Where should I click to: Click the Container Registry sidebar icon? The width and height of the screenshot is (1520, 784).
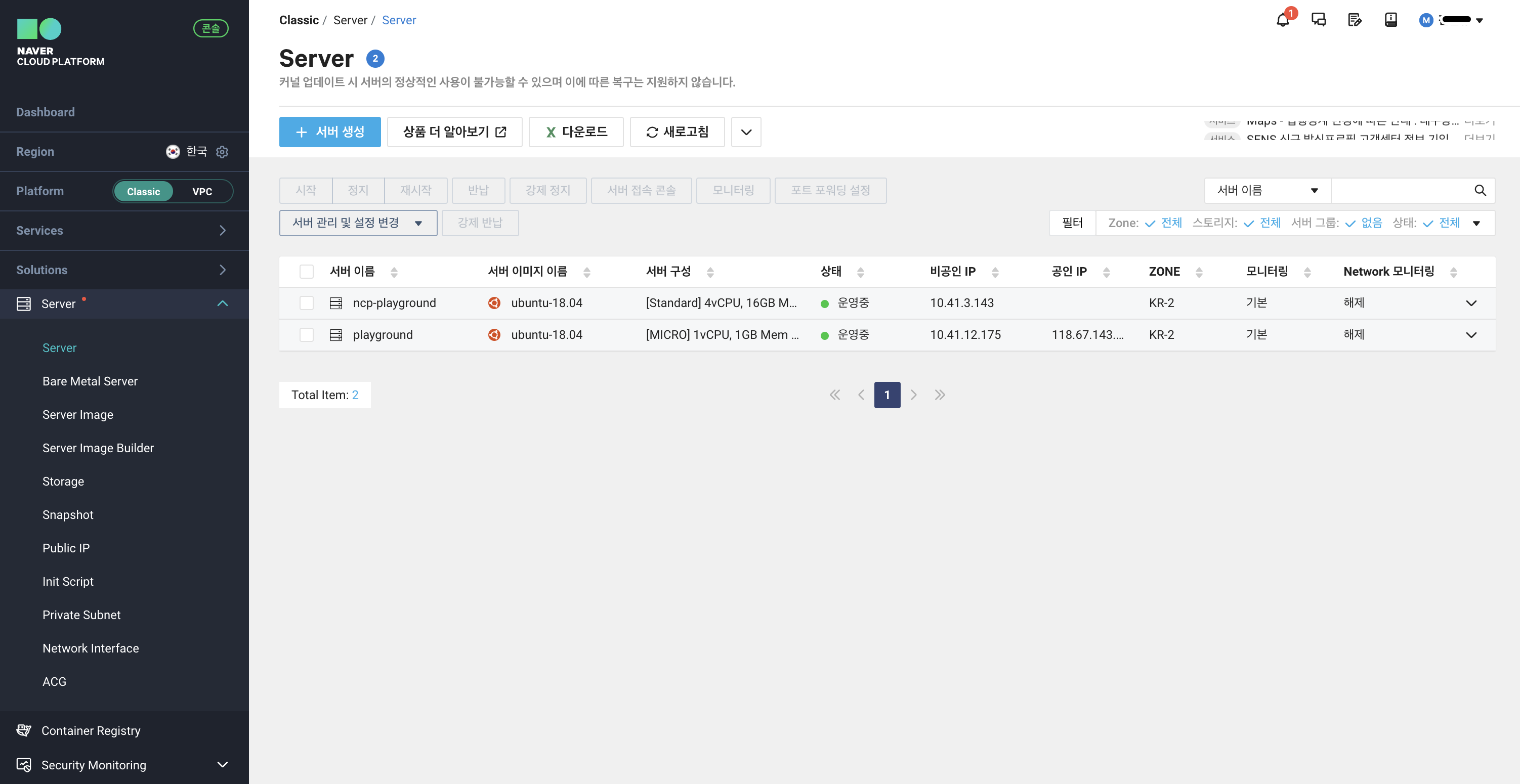24,730
